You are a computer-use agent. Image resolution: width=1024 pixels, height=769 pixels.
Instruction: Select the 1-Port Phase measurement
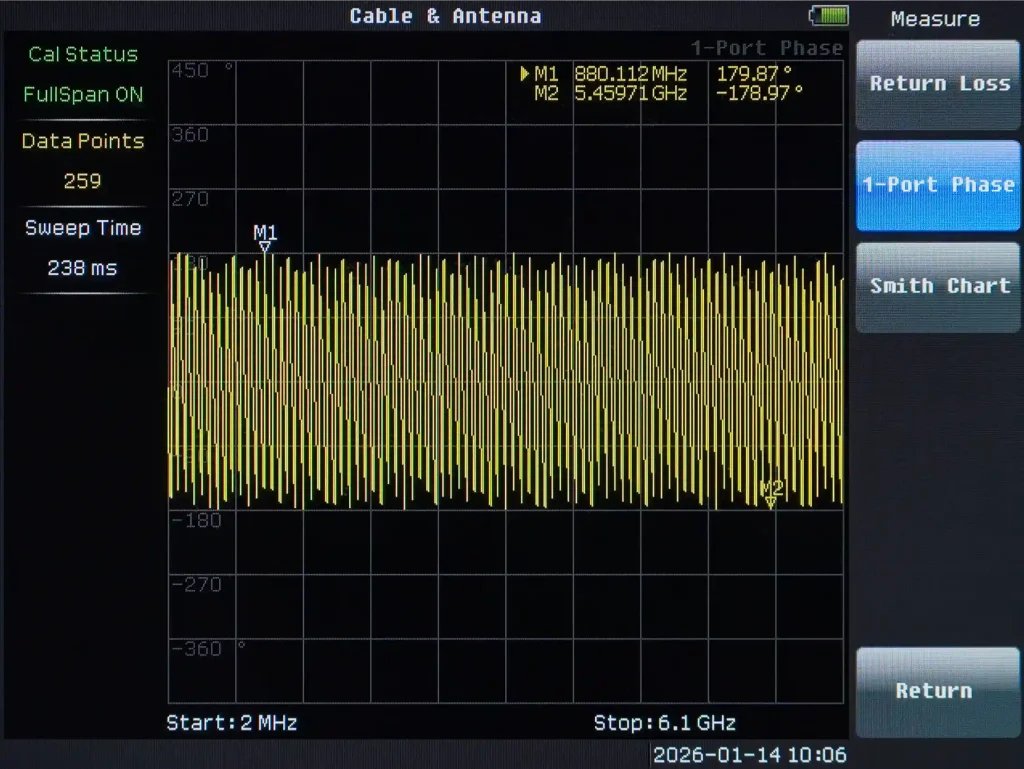coord(936,185)
